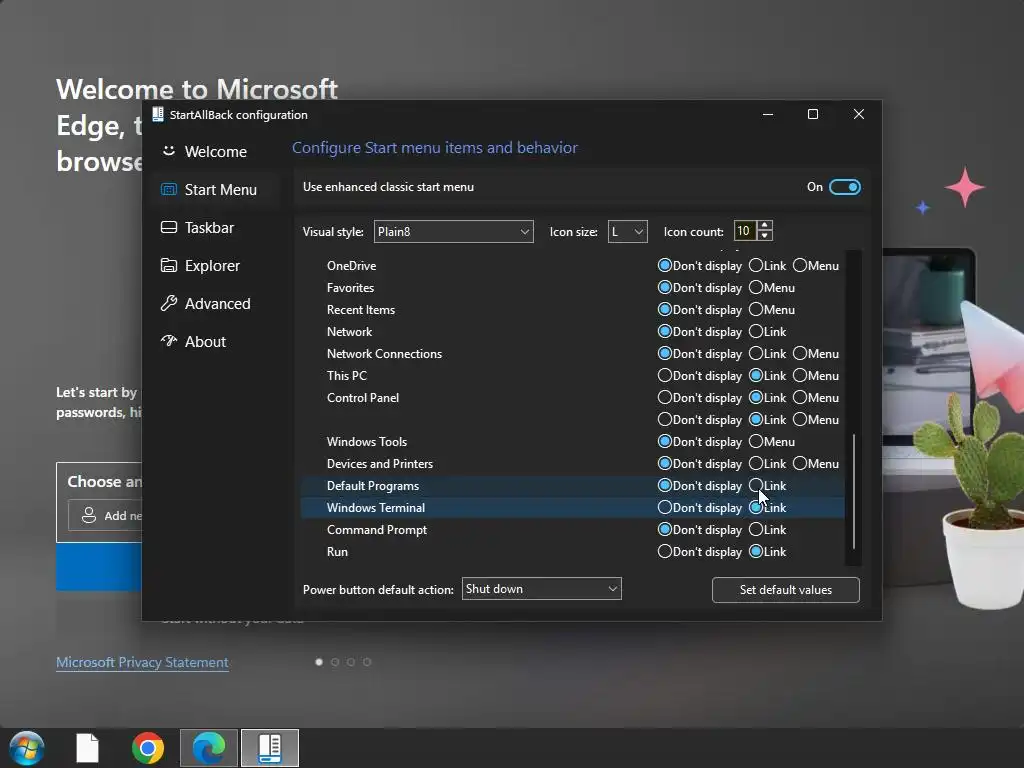Click the Add new profile person icon in Edge
The image size is (1024, 768).
click(x=89, y=515)
